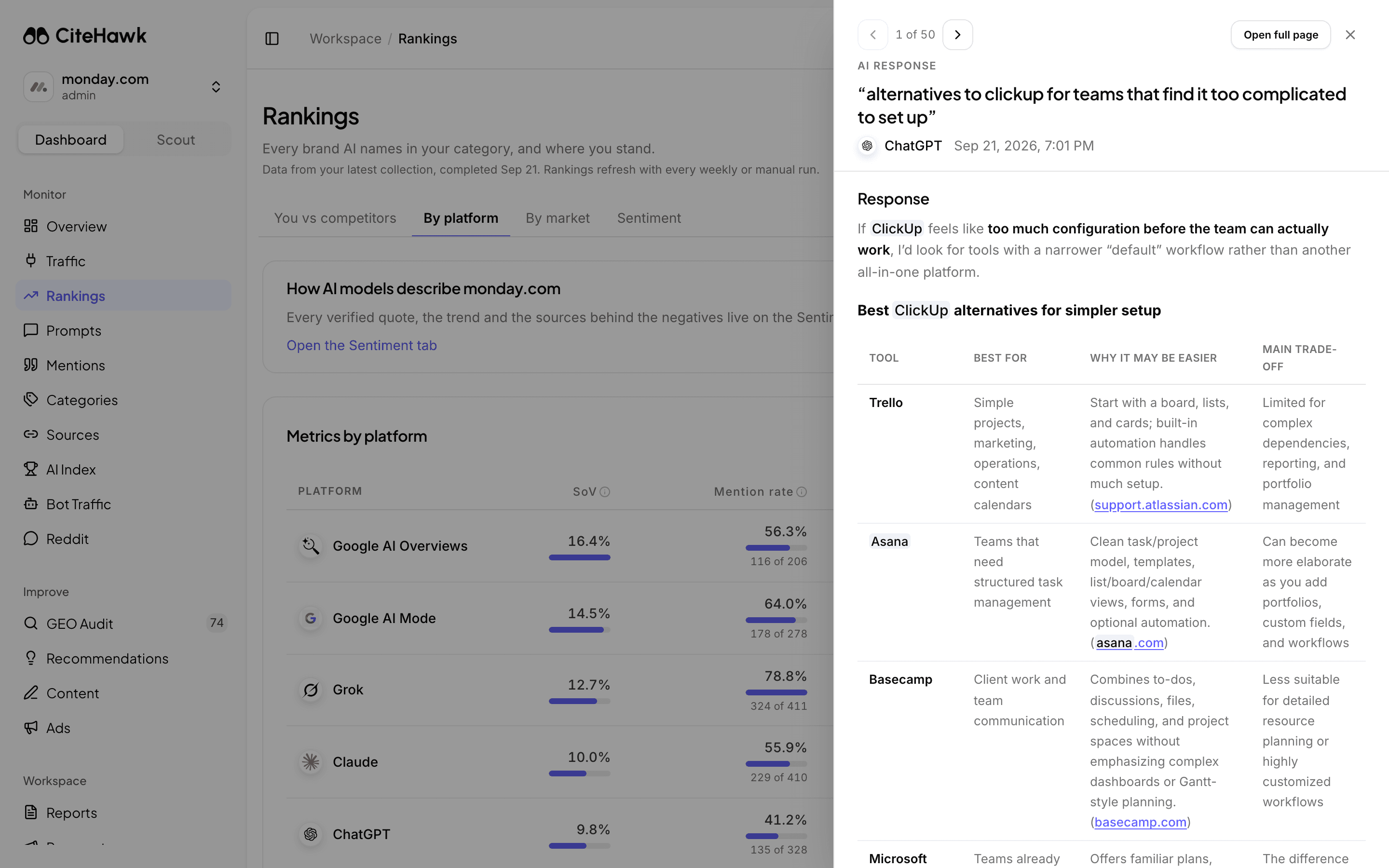Click the Basecamp tool name

pyautogui.click(x=900, y=679)
